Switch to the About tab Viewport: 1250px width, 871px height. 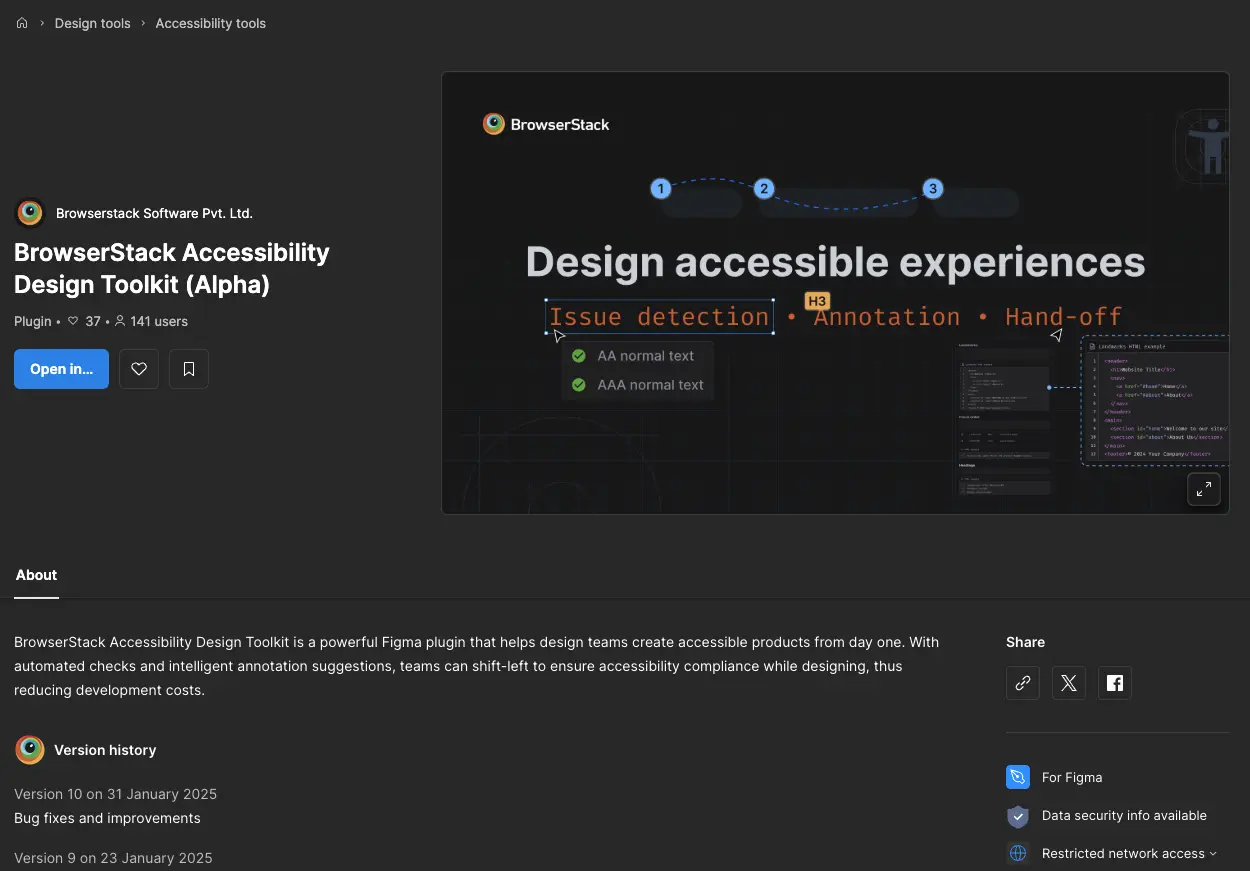point(36,575)
